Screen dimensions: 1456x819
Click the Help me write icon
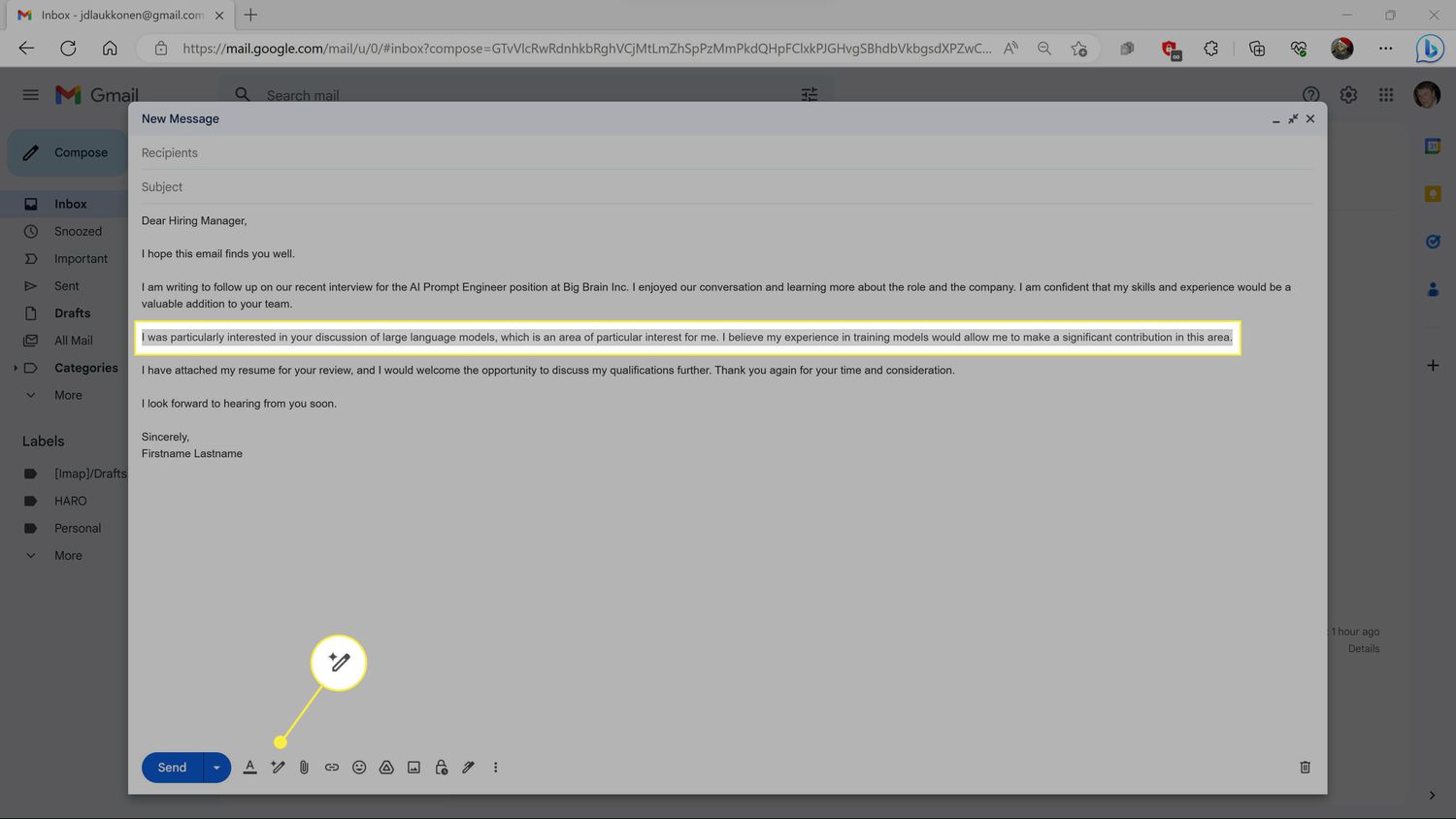(x=278, y=768)
